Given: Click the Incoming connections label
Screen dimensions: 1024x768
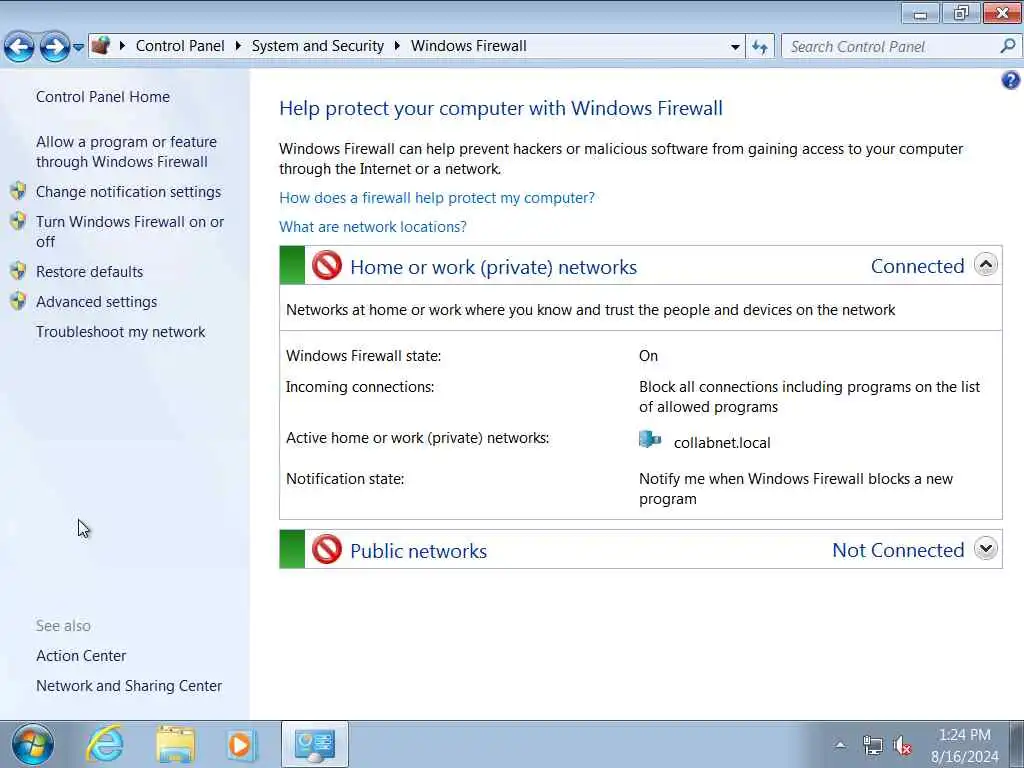Looking at the screenshot, I should click(360, 387).
